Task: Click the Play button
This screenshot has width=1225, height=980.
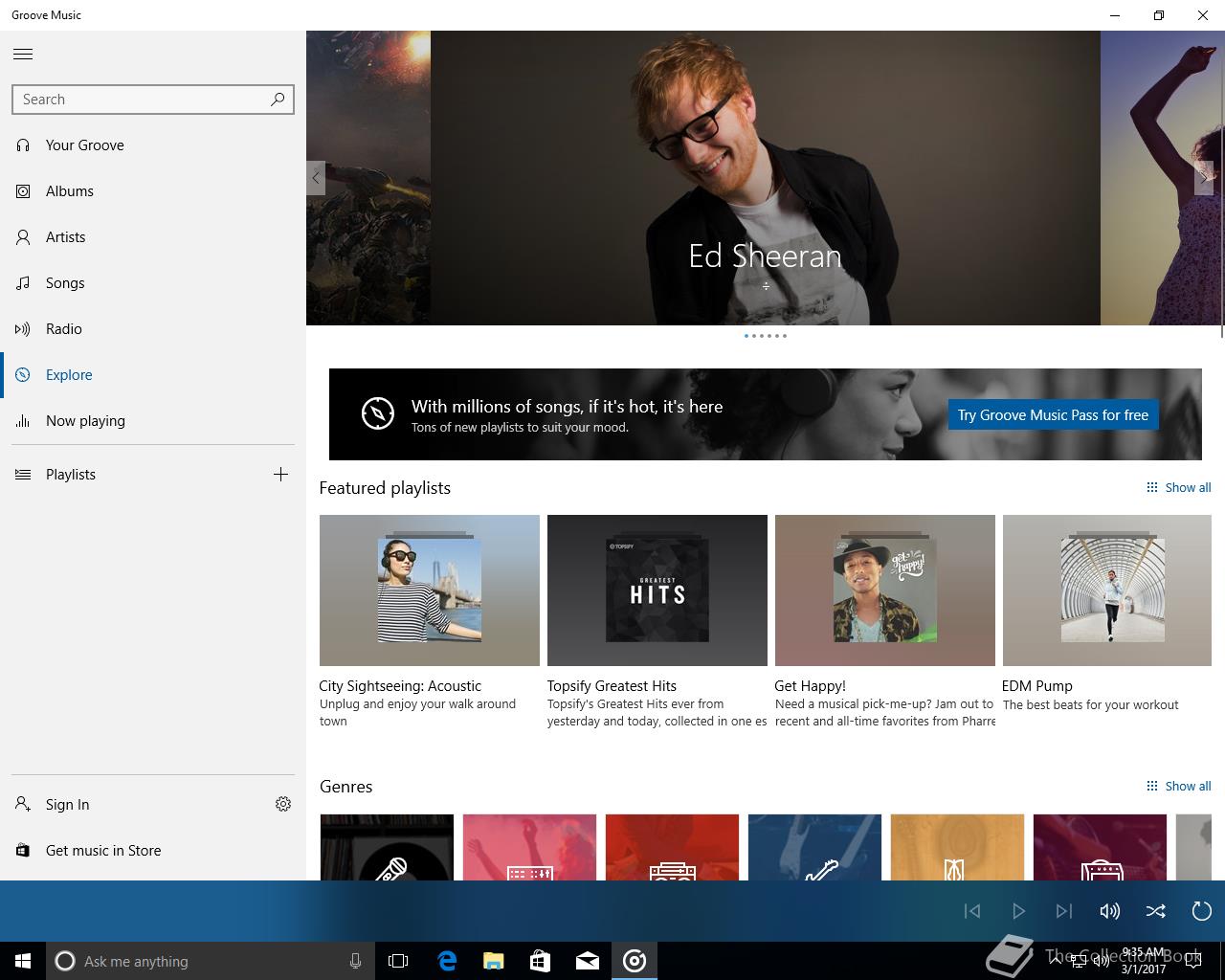Action: (1018, 911)
